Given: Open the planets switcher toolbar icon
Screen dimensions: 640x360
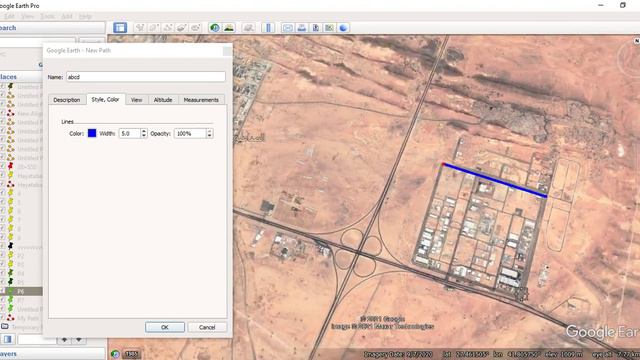Looking at the screenshot, I should tap(248, 28).
